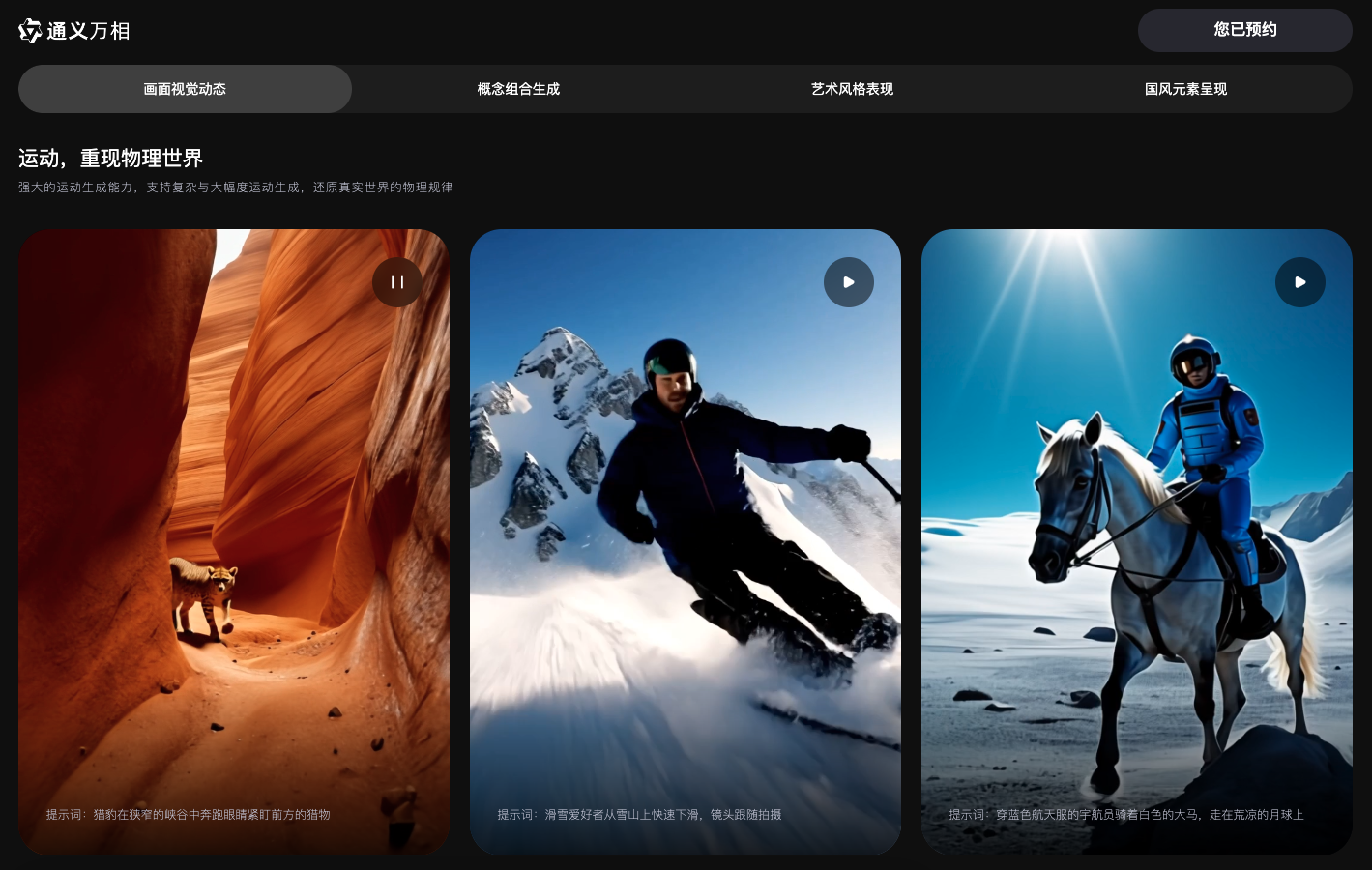Viewport: 1372px width, 870px height.
Task: Click the prompt text about 滑雪爱好者
Action: 639,815
